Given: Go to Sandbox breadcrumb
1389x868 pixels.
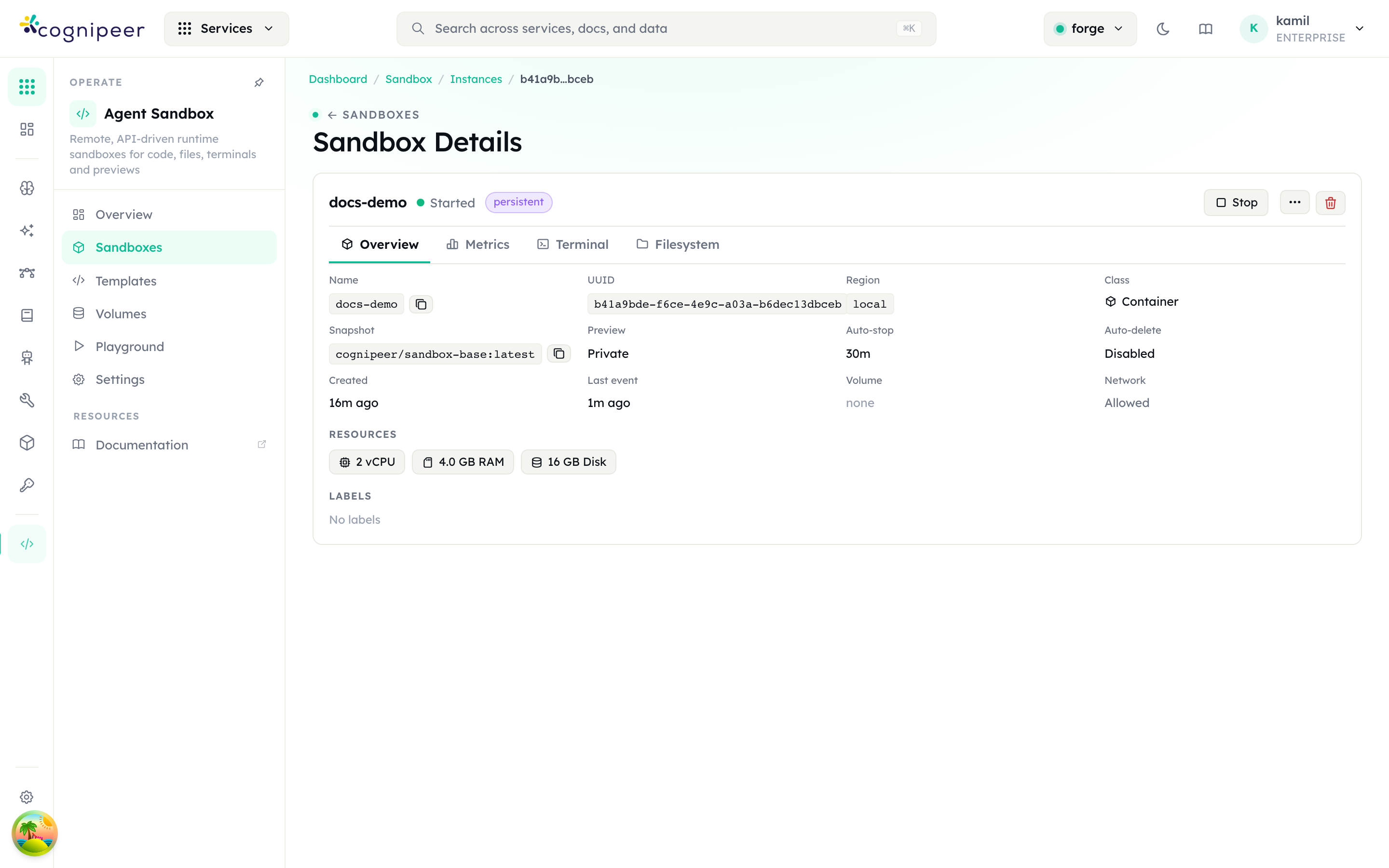Looking at the screenshot, I should point(408,79).
